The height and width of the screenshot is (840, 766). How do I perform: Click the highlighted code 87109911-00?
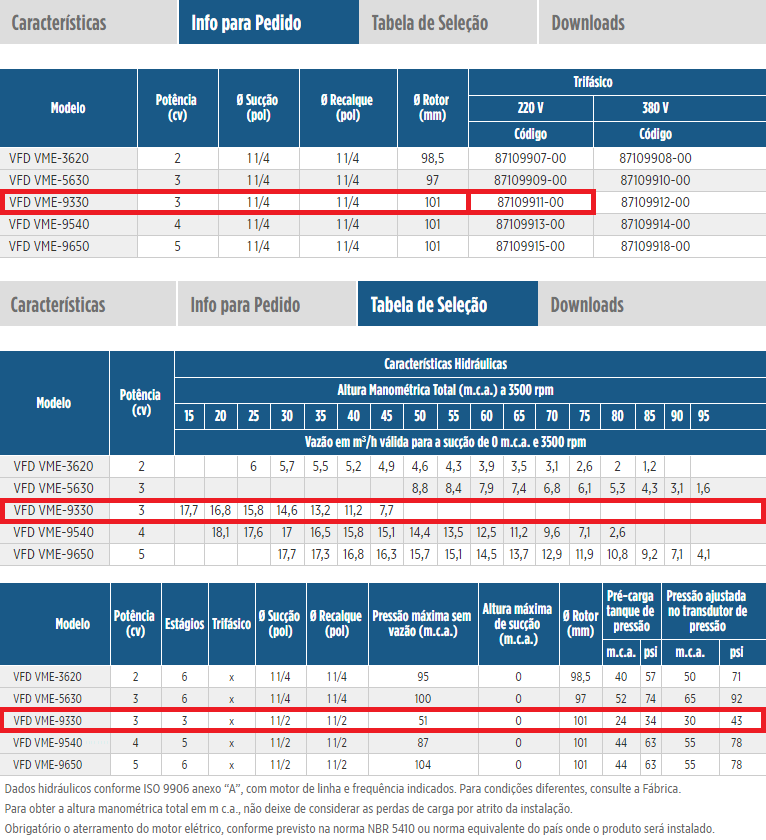pyautogui.click(x=531, y=202)
